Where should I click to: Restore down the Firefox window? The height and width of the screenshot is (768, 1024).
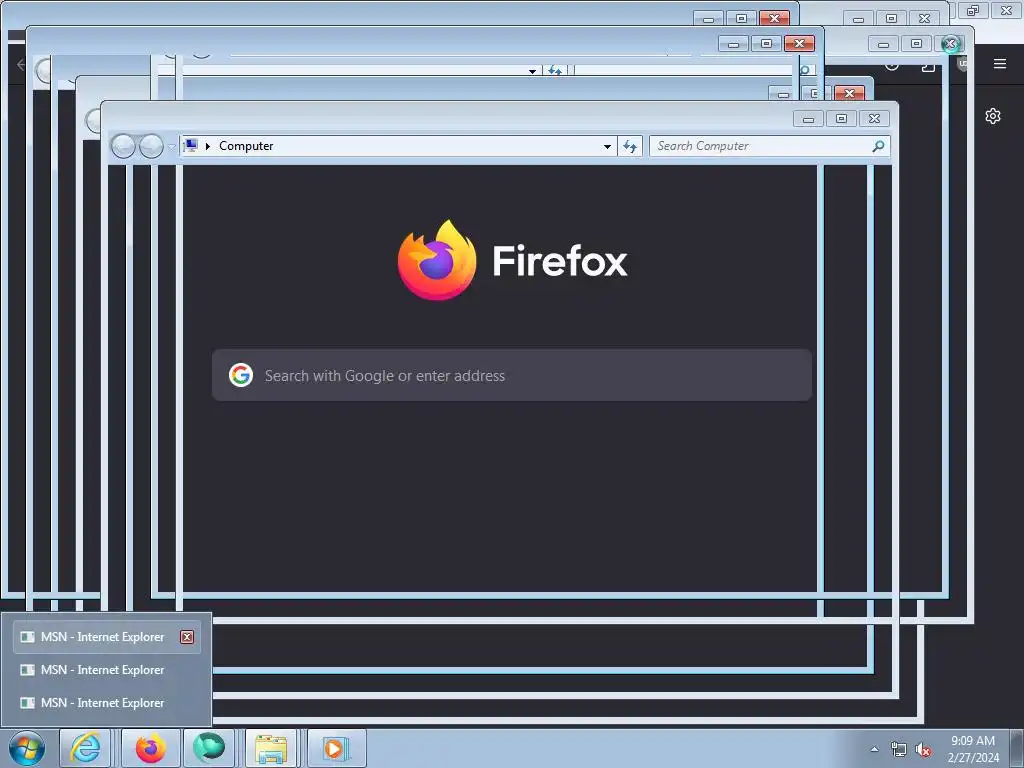973,10
